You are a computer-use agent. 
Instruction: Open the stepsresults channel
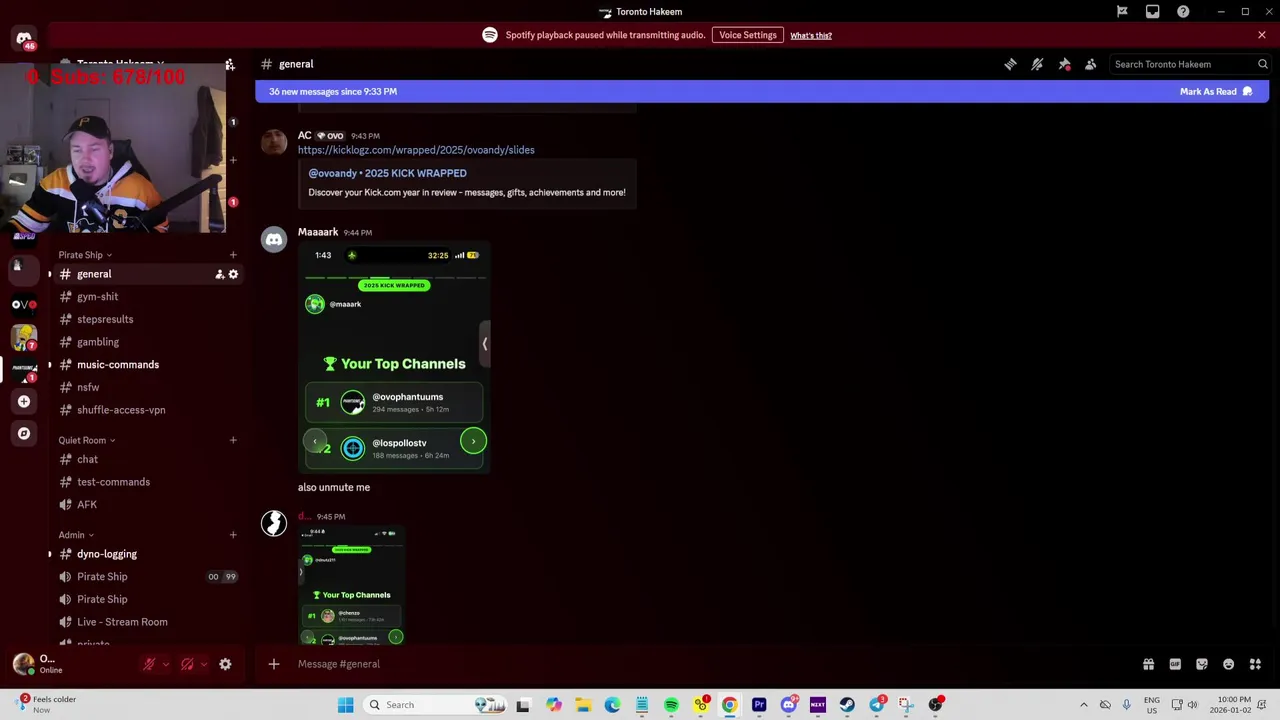(148, 319)
